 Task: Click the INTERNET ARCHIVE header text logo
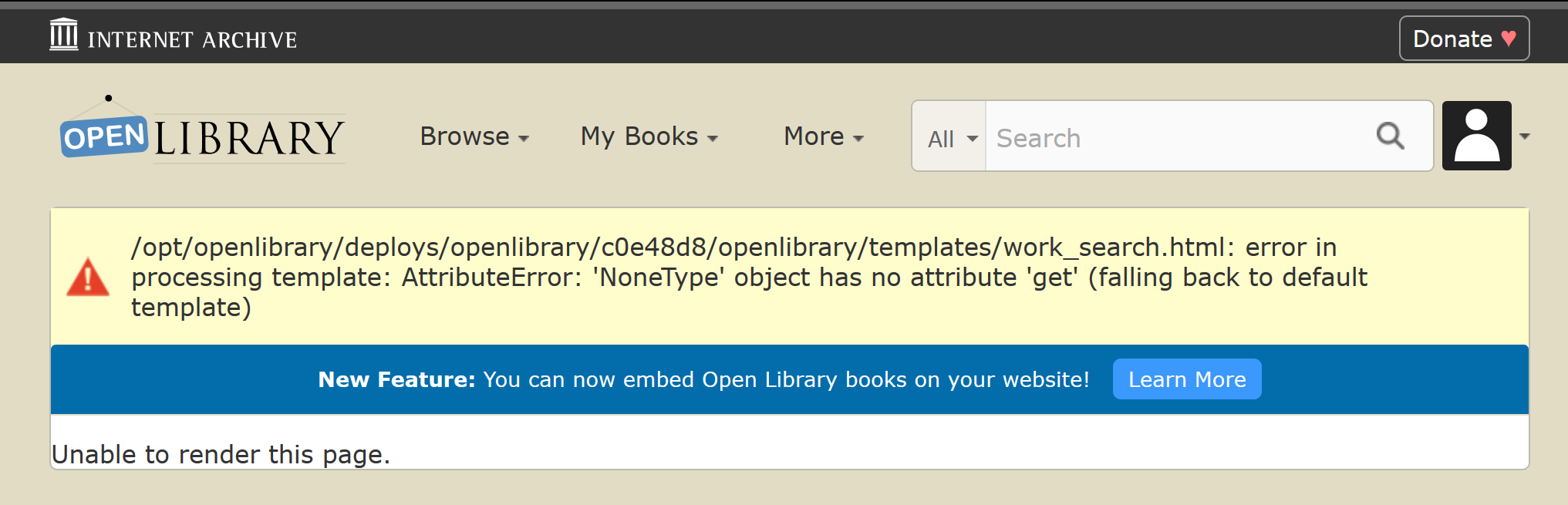tap(192, 37)
